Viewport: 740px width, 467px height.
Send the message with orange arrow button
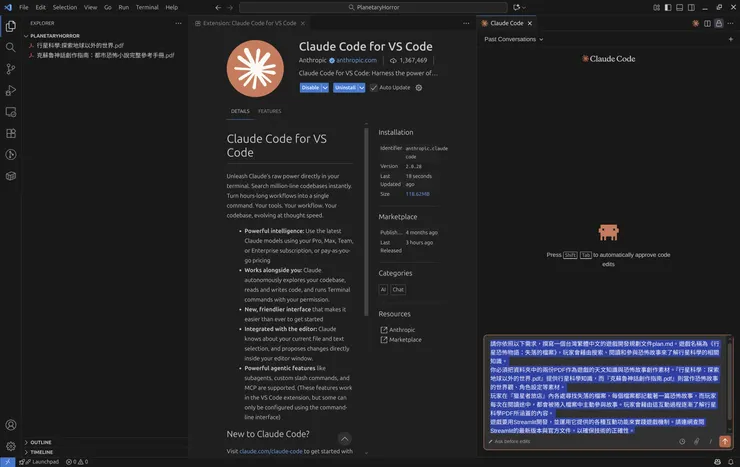pos(725,441)
